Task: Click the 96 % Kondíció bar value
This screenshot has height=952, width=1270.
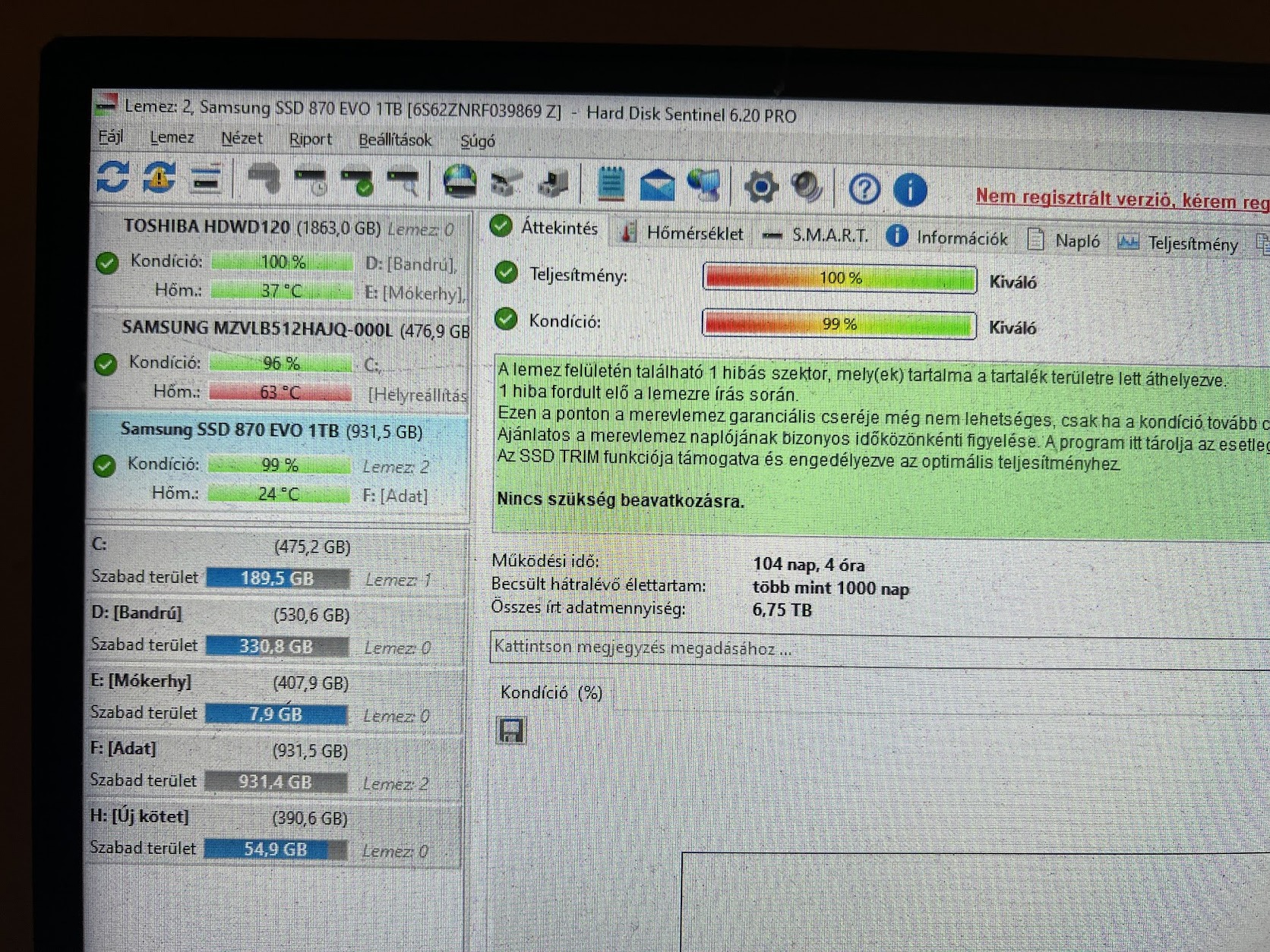Action: pyautogui.click(x=281, y=364)
